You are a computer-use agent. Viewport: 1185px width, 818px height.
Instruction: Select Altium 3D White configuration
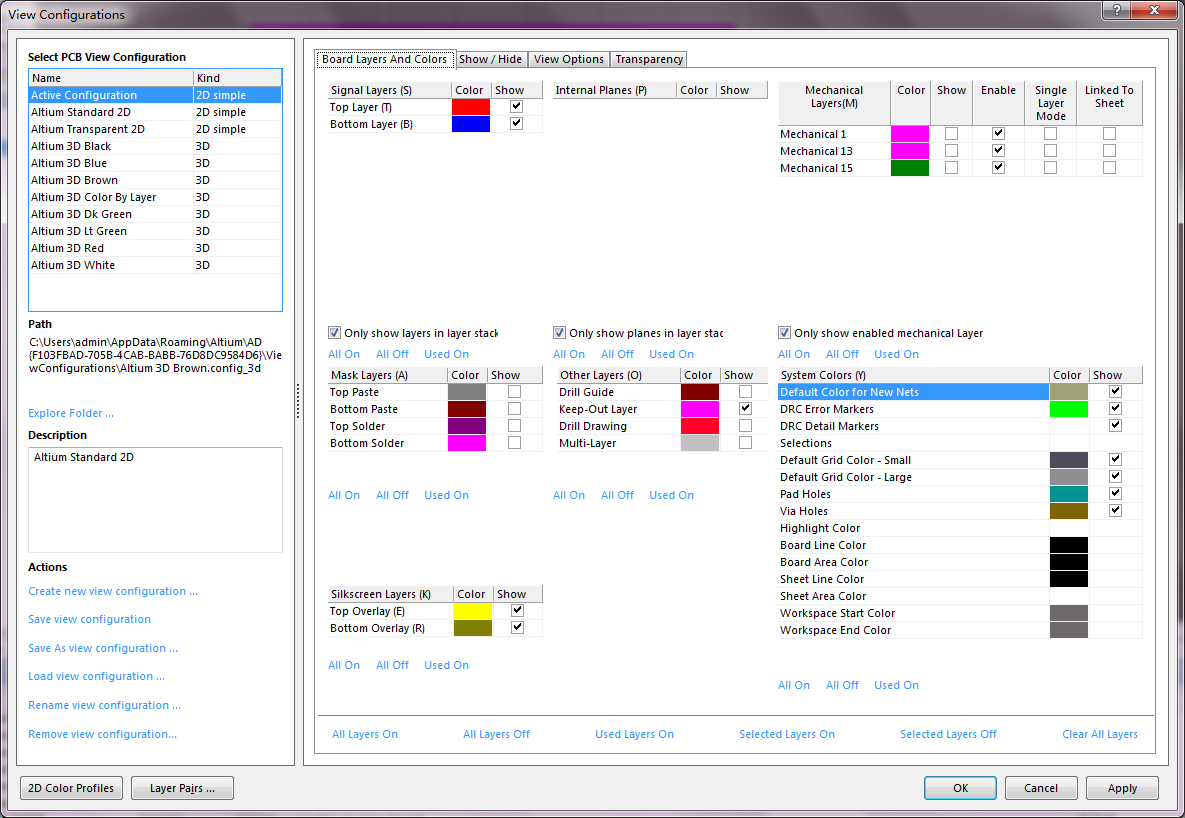[x=155, y=265]
